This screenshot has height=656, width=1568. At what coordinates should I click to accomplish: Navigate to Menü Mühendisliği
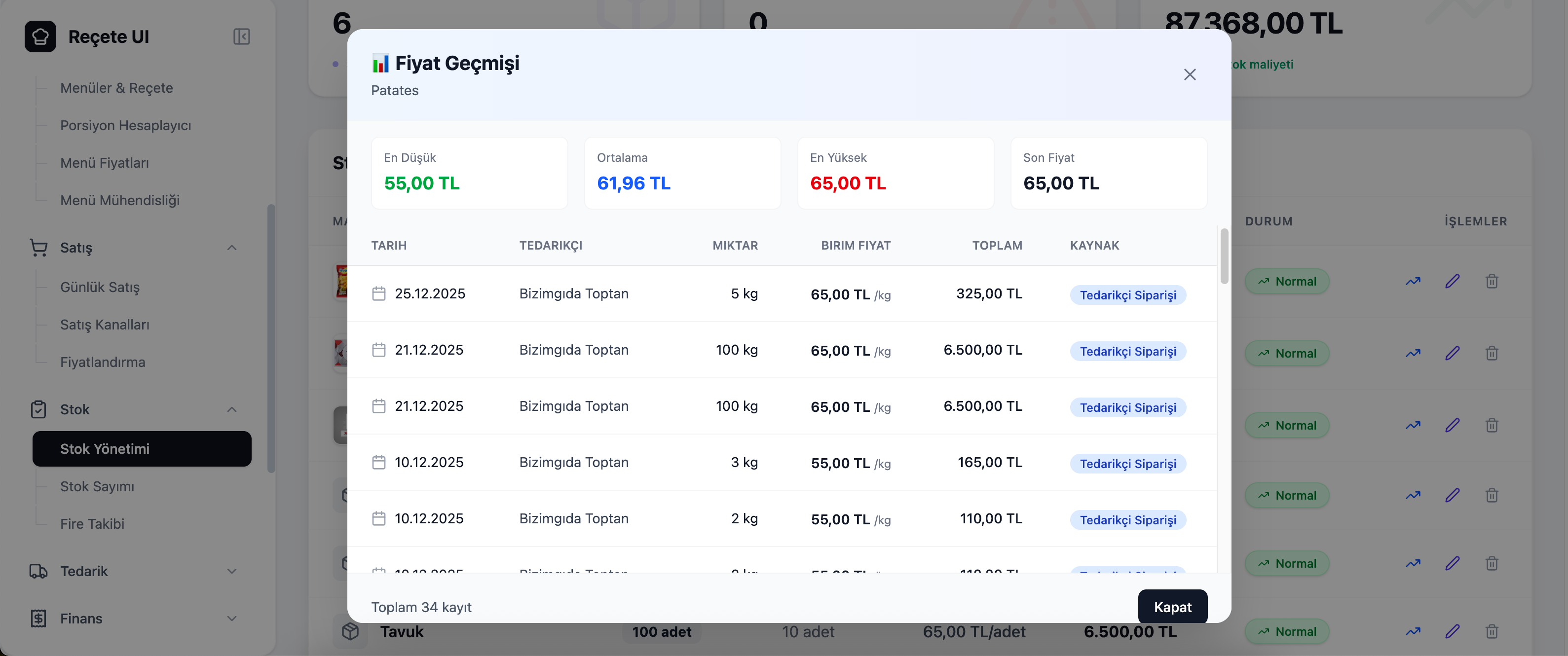[x=120, y=200]
